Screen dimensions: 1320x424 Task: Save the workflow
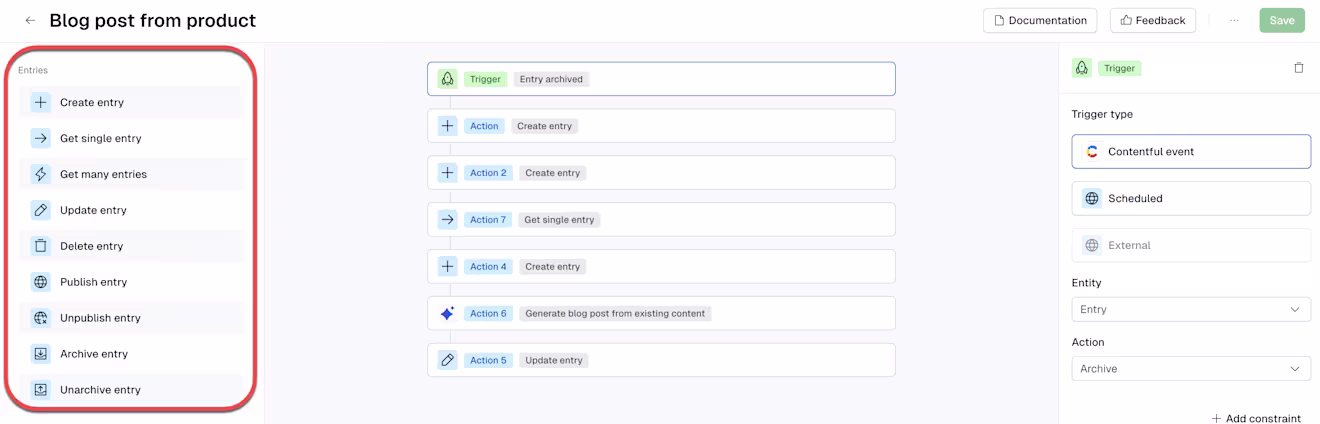[x=1282, y=20]
